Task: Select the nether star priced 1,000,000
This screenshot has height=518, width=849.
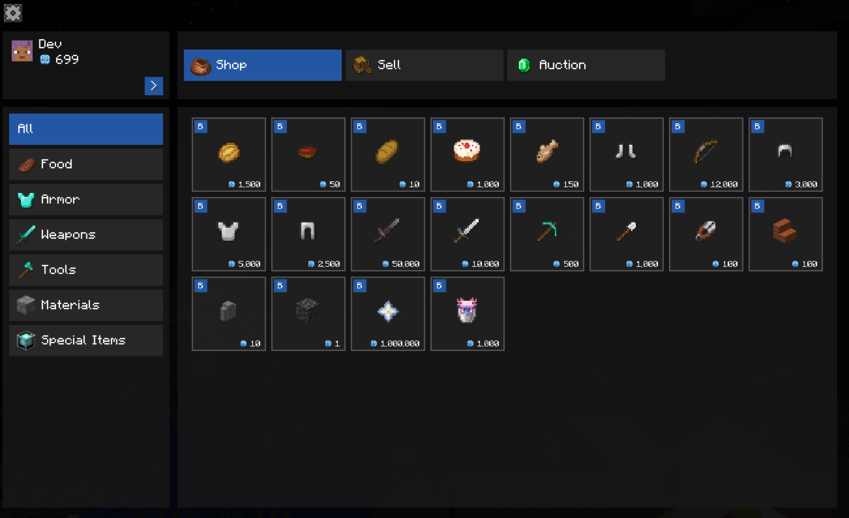Action: (388, 313)
